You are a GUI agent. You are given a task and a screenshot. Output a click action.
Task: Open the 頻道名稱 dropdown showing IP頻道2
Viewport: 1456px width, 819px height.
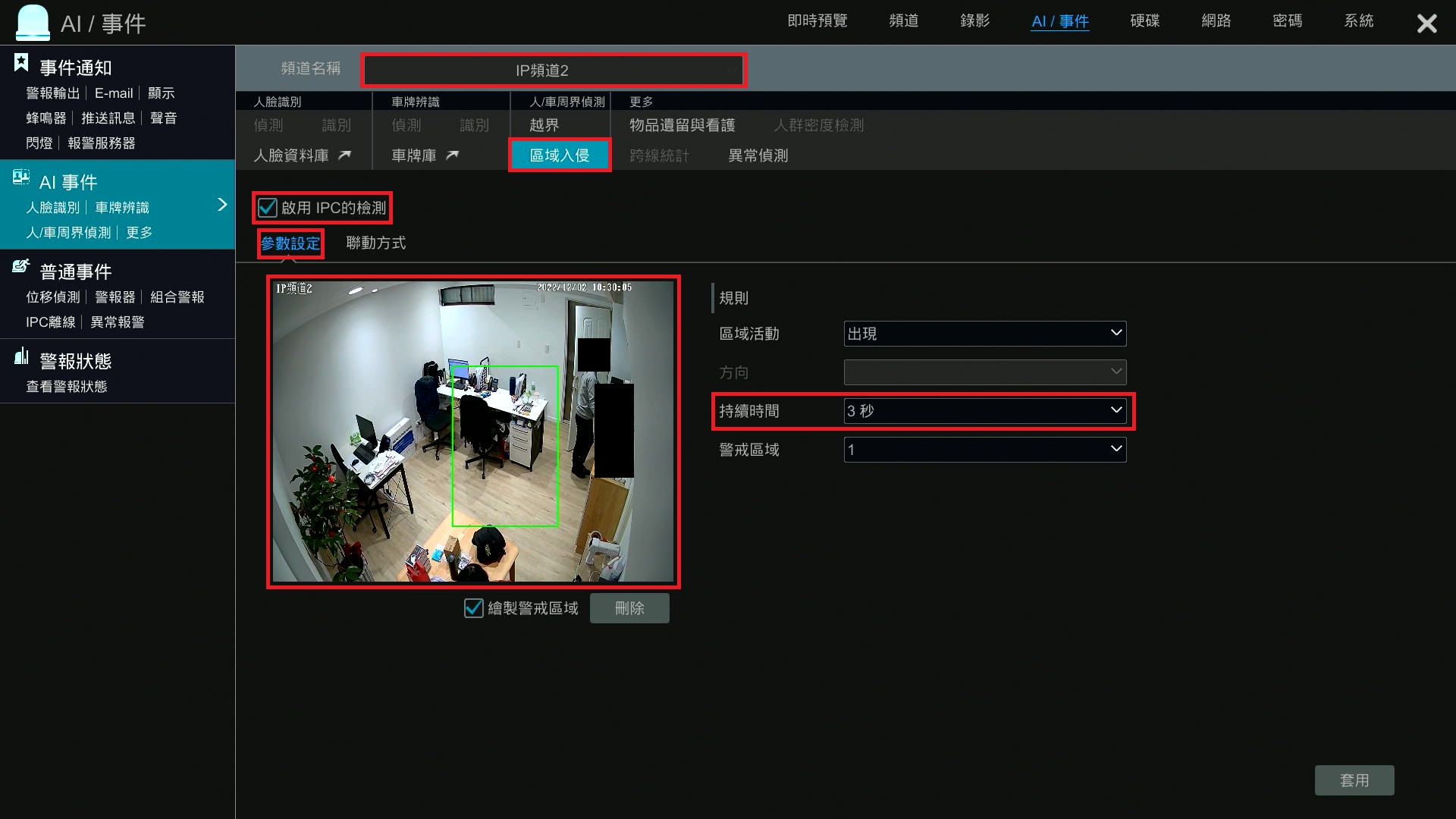[x=554, y=71]
